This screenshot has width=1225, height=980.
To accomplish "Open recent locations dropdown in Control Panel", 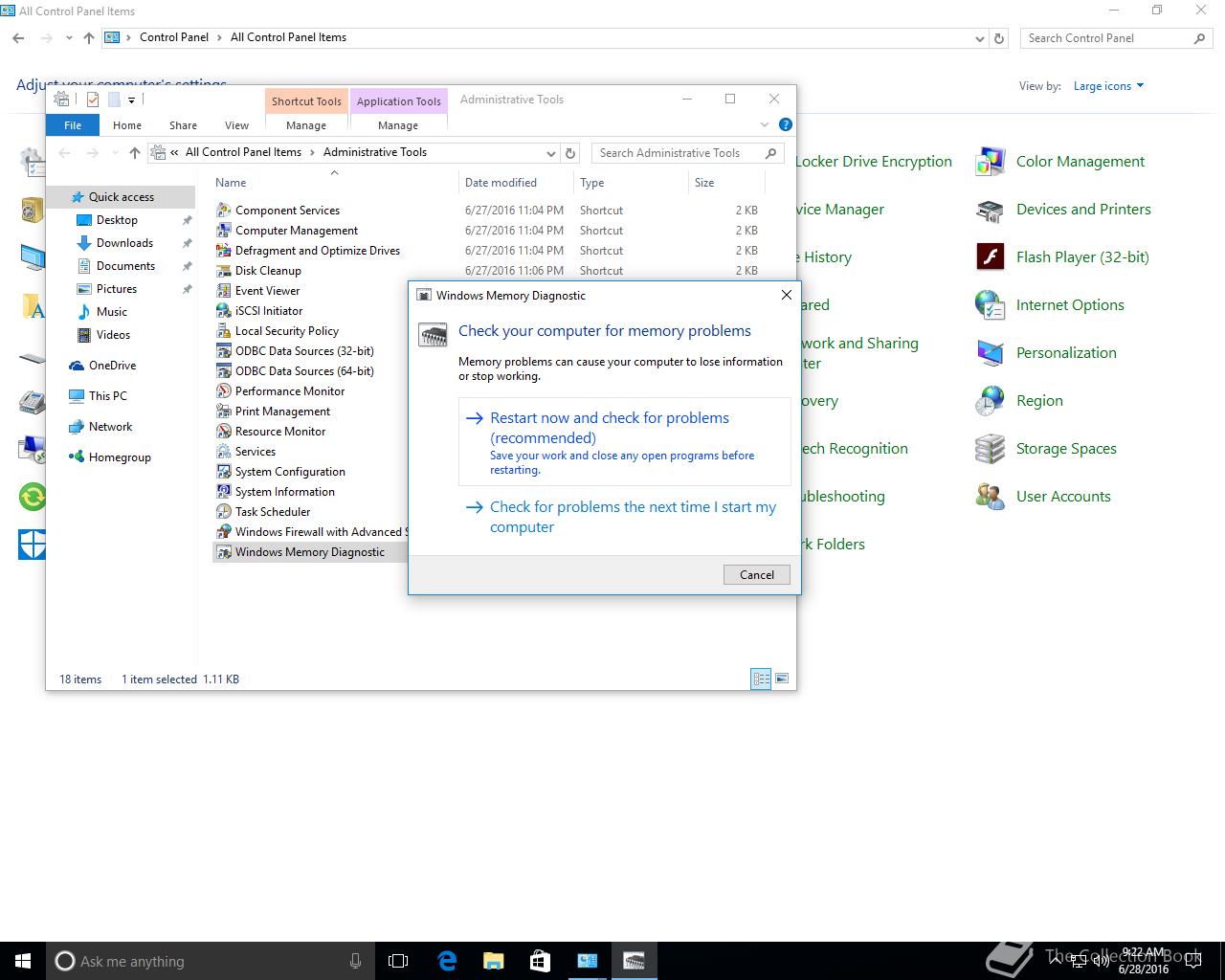I will click(x=69, y=38).
